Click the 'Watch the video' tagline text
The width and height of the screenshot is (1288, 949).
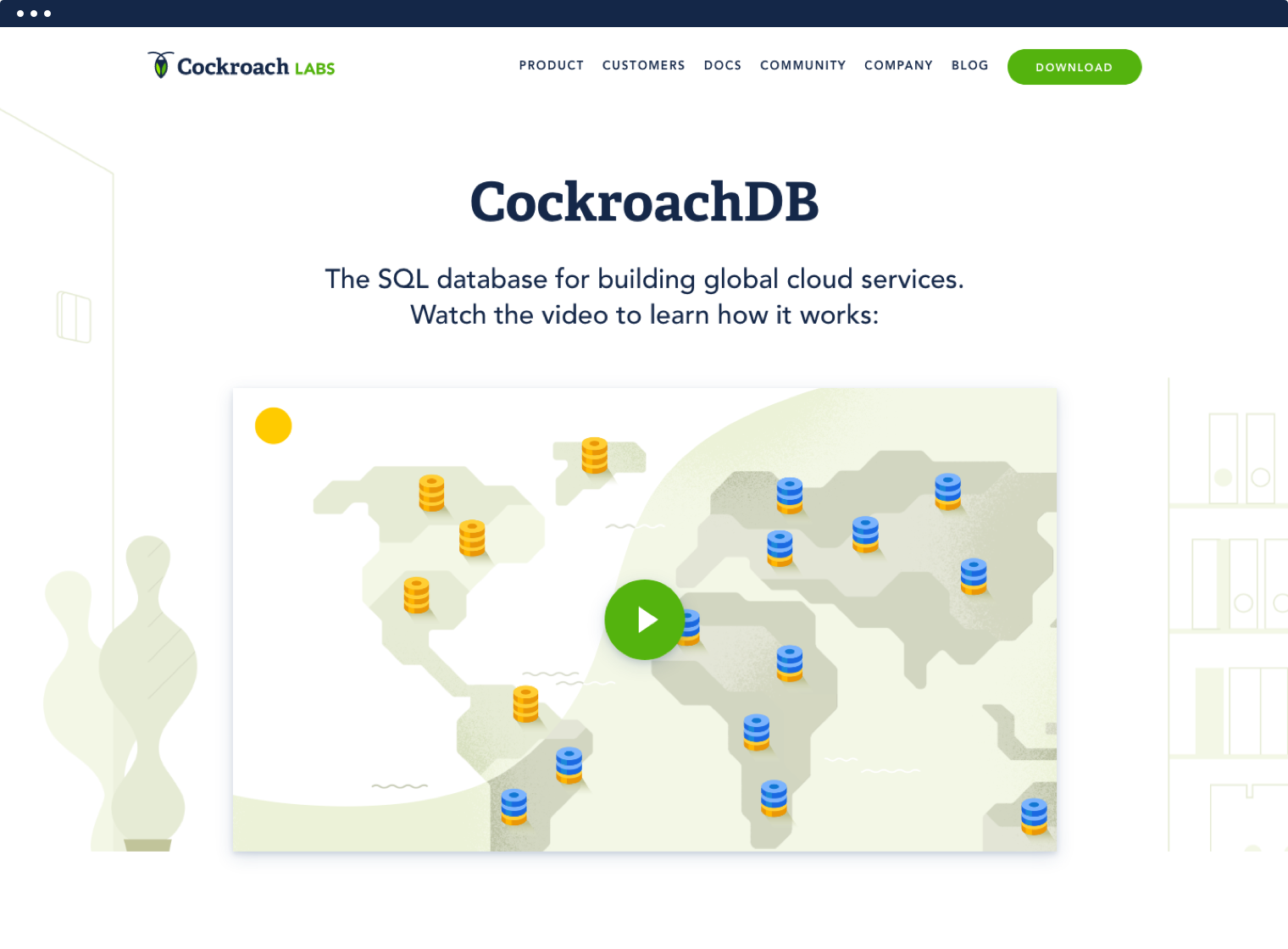tap(645, 315)
